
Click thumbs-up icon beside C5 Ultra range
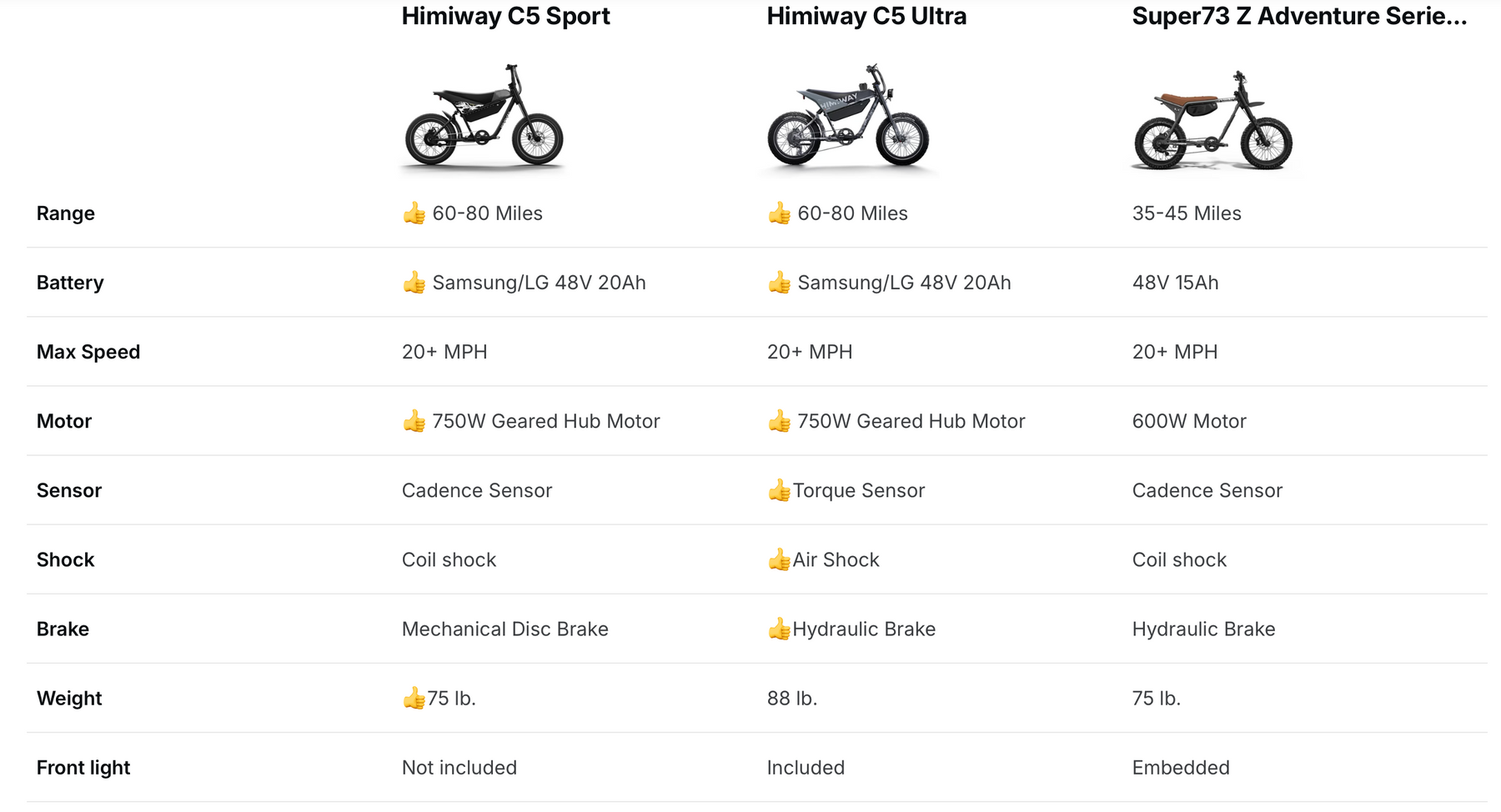[780, 213]
